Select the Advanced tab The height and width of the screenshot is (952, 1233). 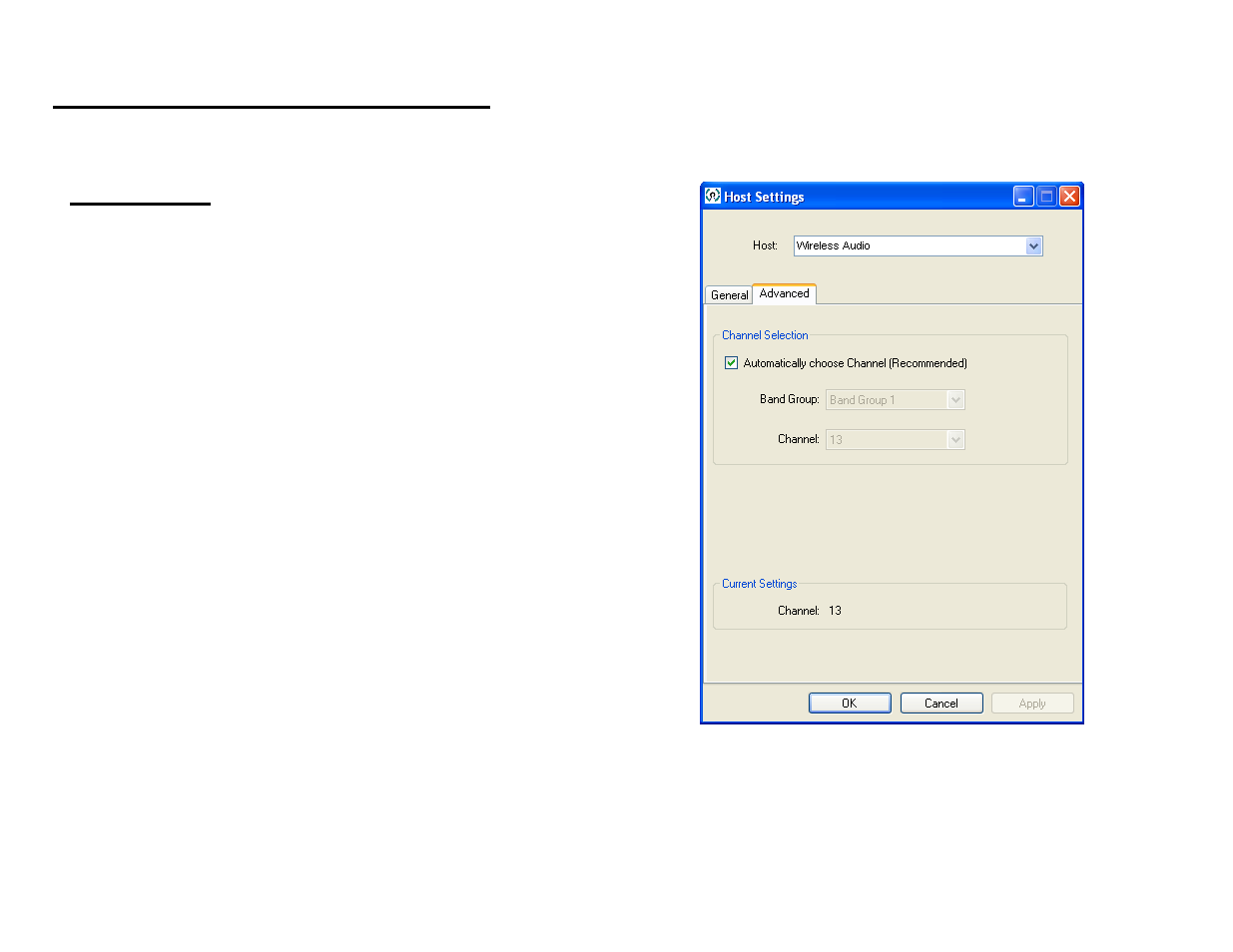coord(784,293)
